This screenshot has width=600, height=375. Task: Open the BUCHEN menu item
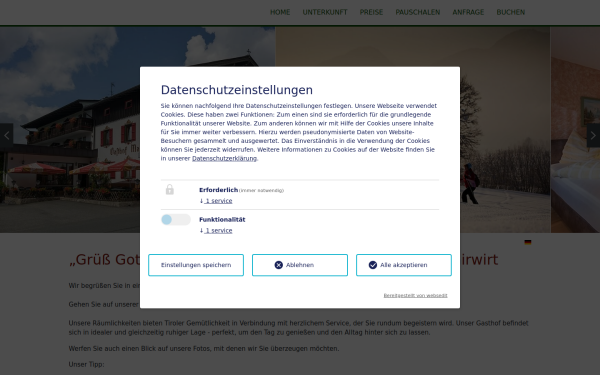click(x=510, y=12)
